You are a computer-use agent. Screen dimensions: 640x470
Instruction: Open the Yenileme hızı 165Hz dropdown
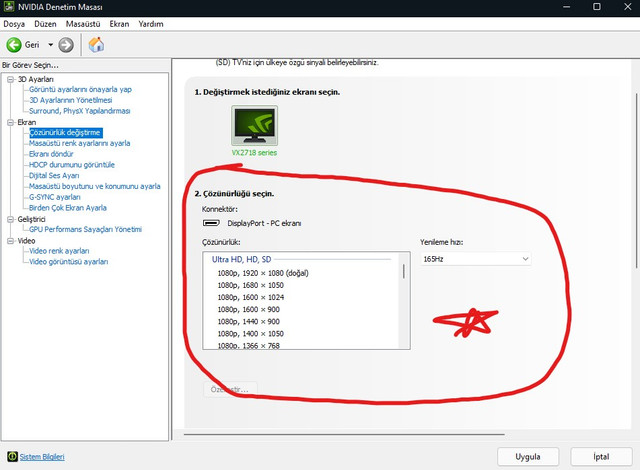point(476,259)
